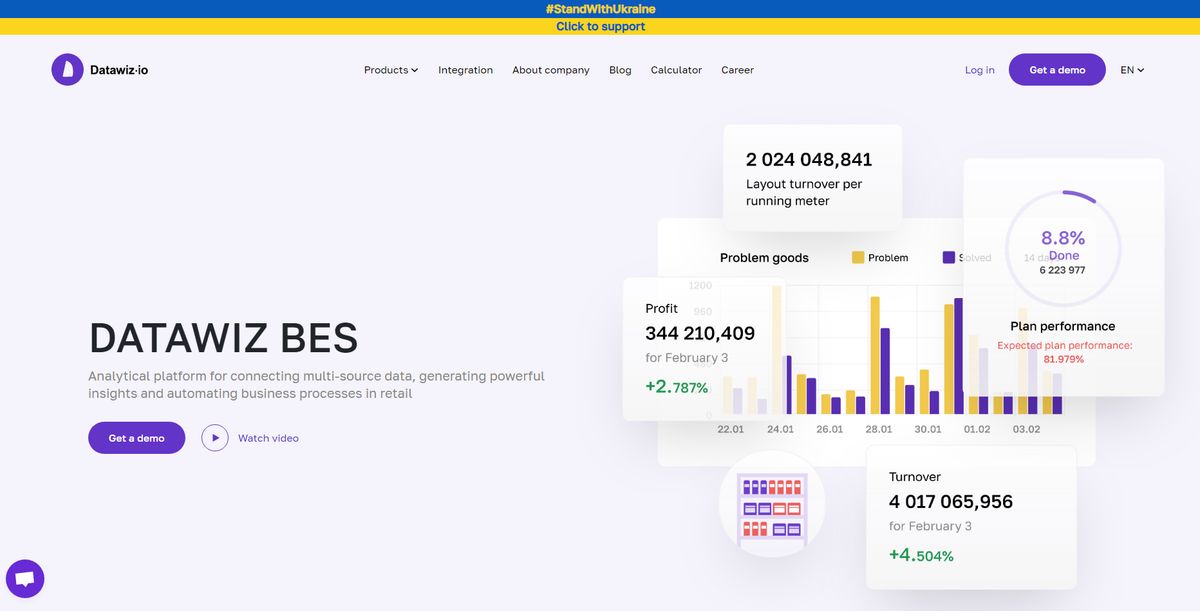The image size is (1200, 611).
Task: Open the Blog menu item
Action: [620, 69]
